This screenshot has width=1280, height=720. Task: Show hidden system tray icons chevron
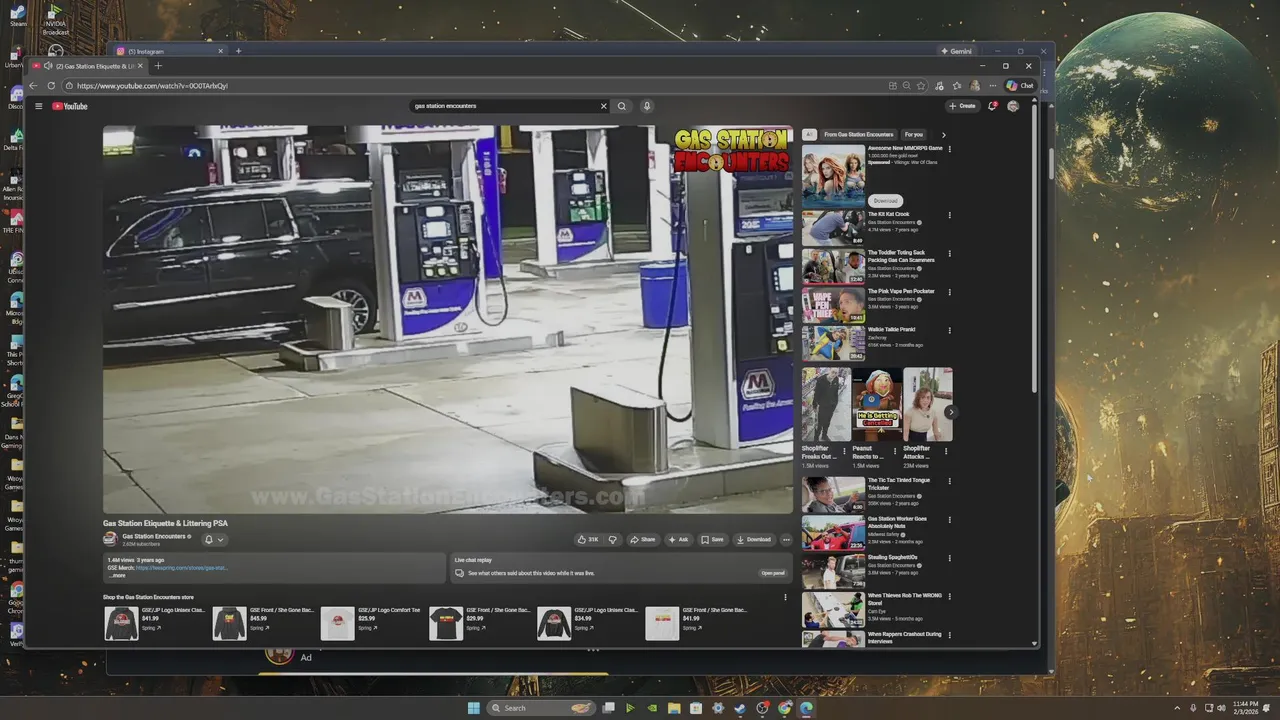[x=1177, y=708]
